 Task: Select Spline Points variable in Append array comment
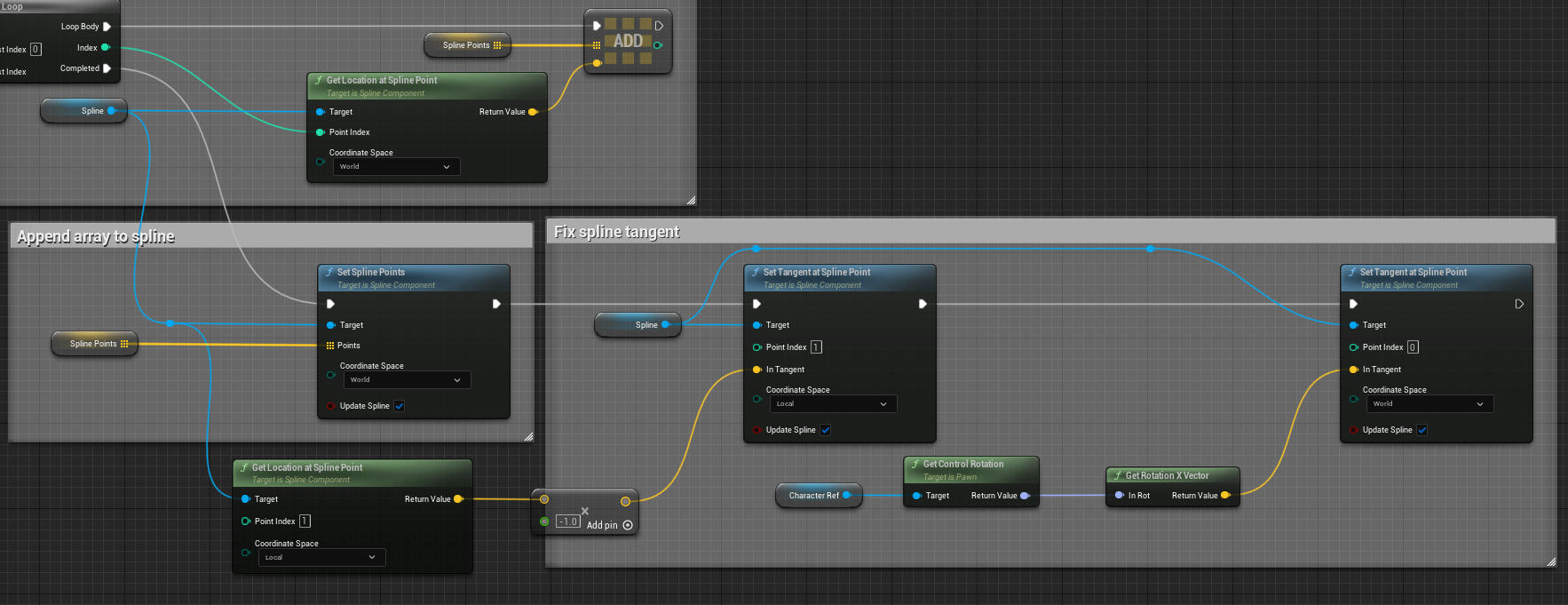pos(94,344)
